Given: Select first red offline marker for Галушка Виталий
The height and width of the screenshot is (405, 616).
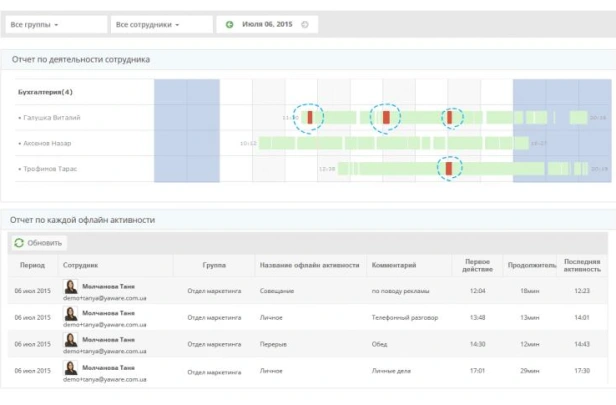Looking at the screenshot, I should tap(310, 117).
